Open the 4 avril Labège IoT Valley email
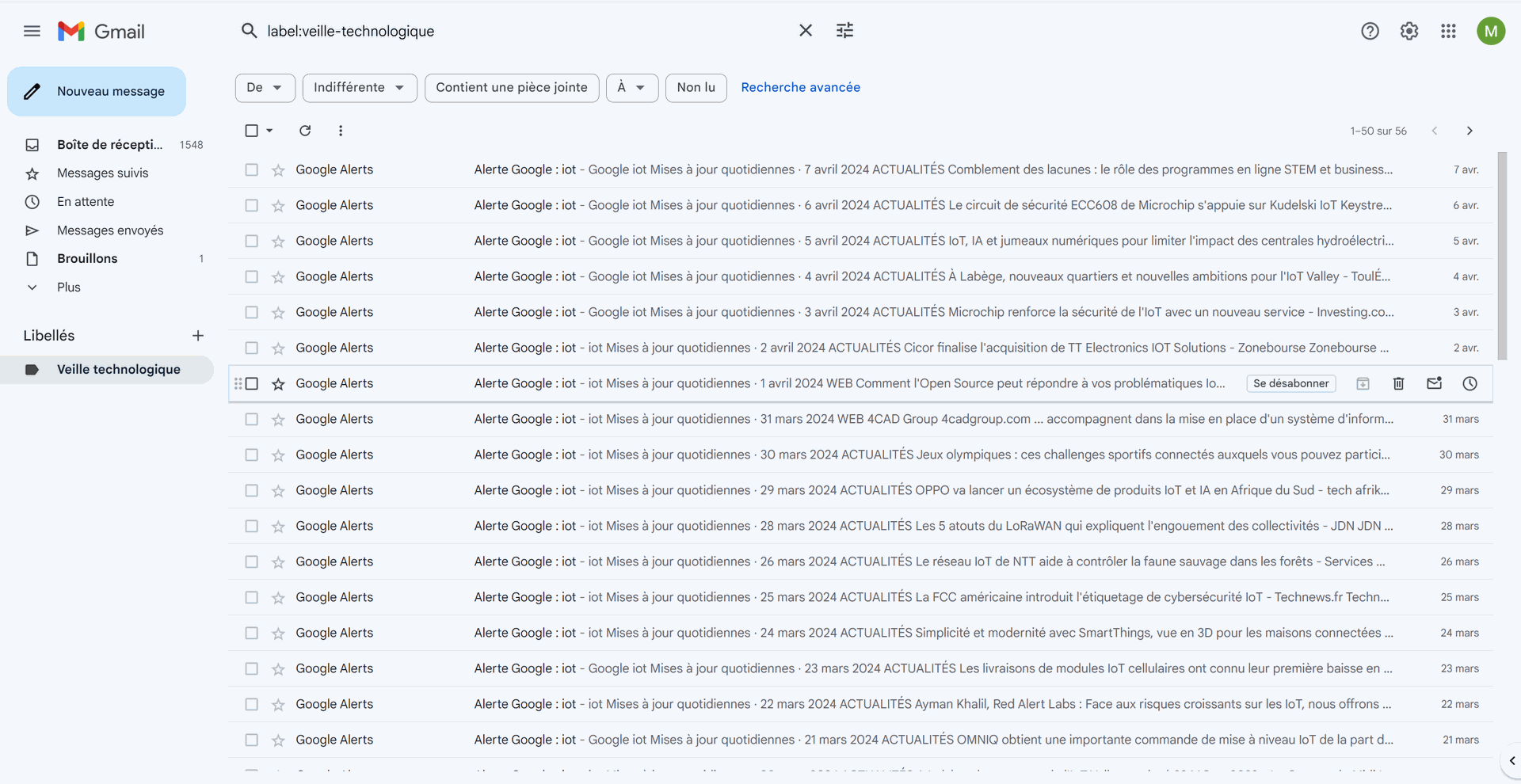 coord(860,277)
